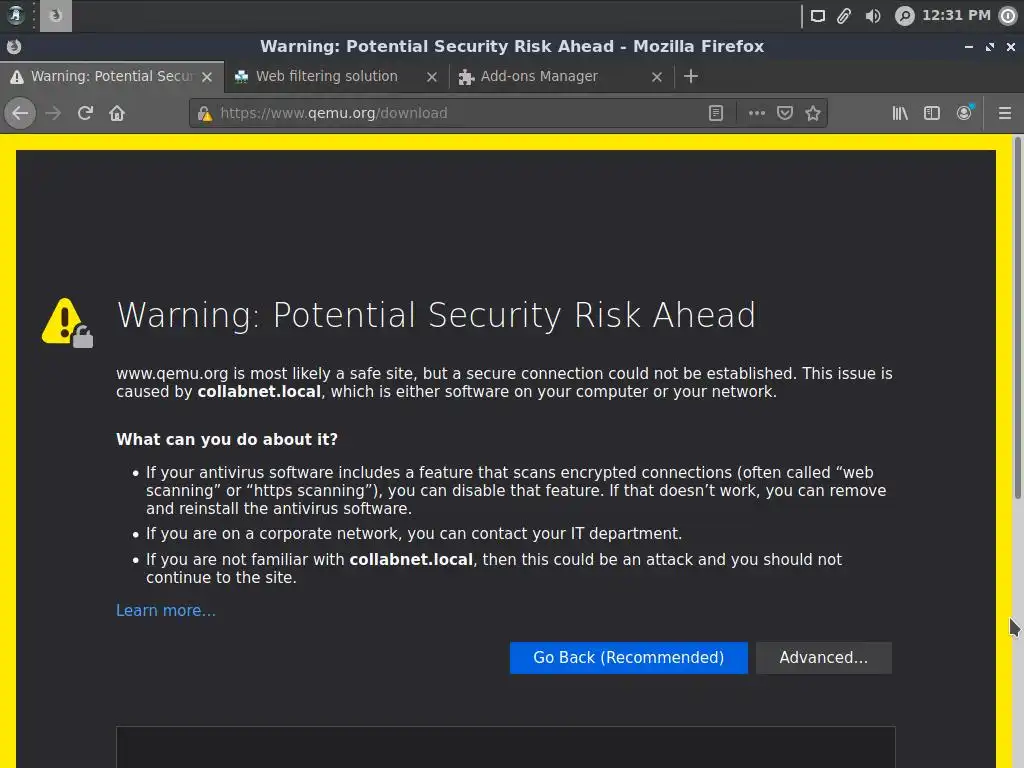Bookmark this page with star icon

pos(813,113)
